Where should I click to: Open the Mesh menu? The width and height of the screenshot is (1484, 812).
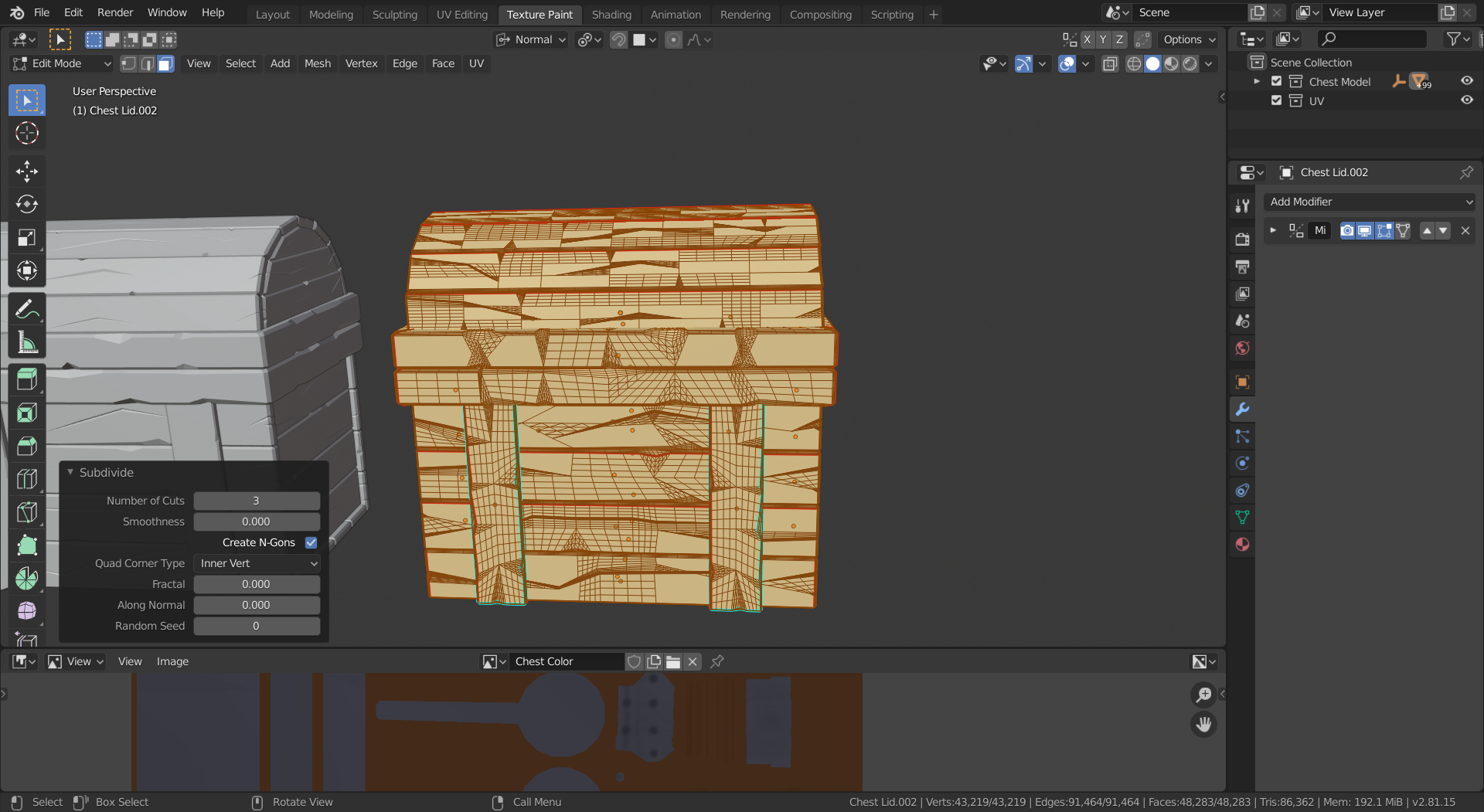tap(317, 64)
